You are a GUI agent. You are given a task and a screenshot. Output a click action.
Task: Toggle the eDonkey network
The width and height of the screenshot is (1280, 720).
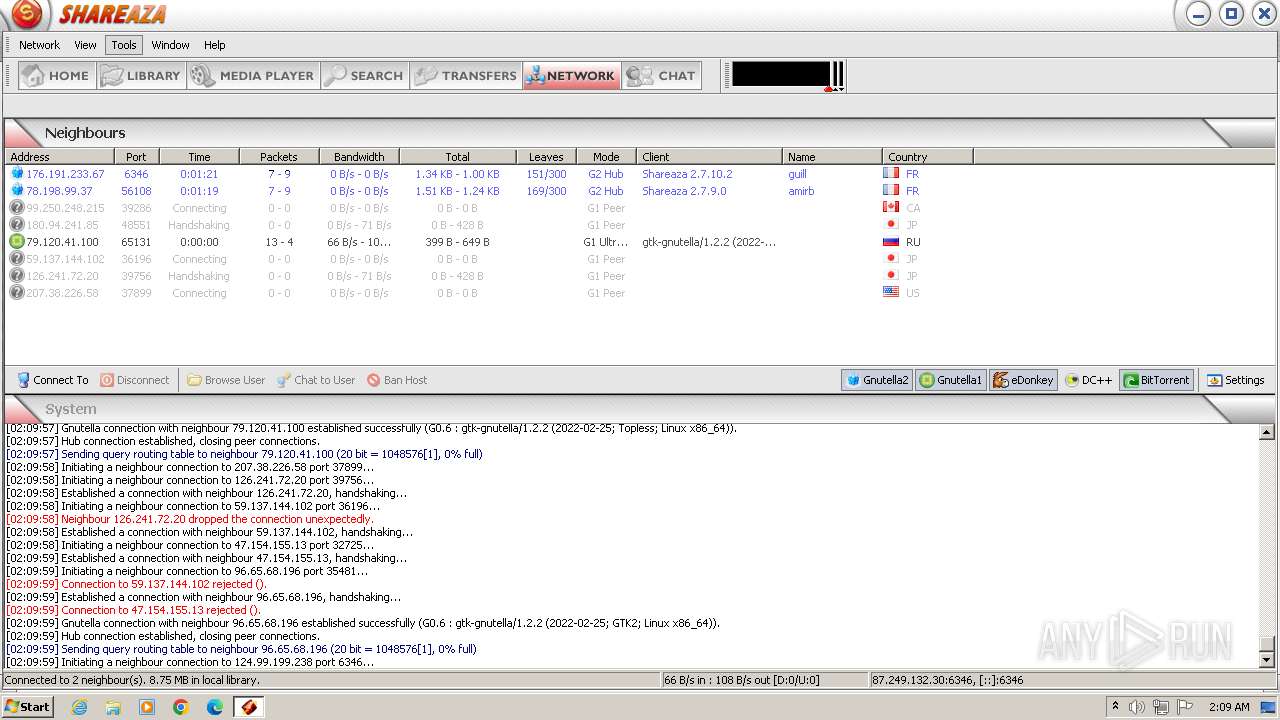1024,380
